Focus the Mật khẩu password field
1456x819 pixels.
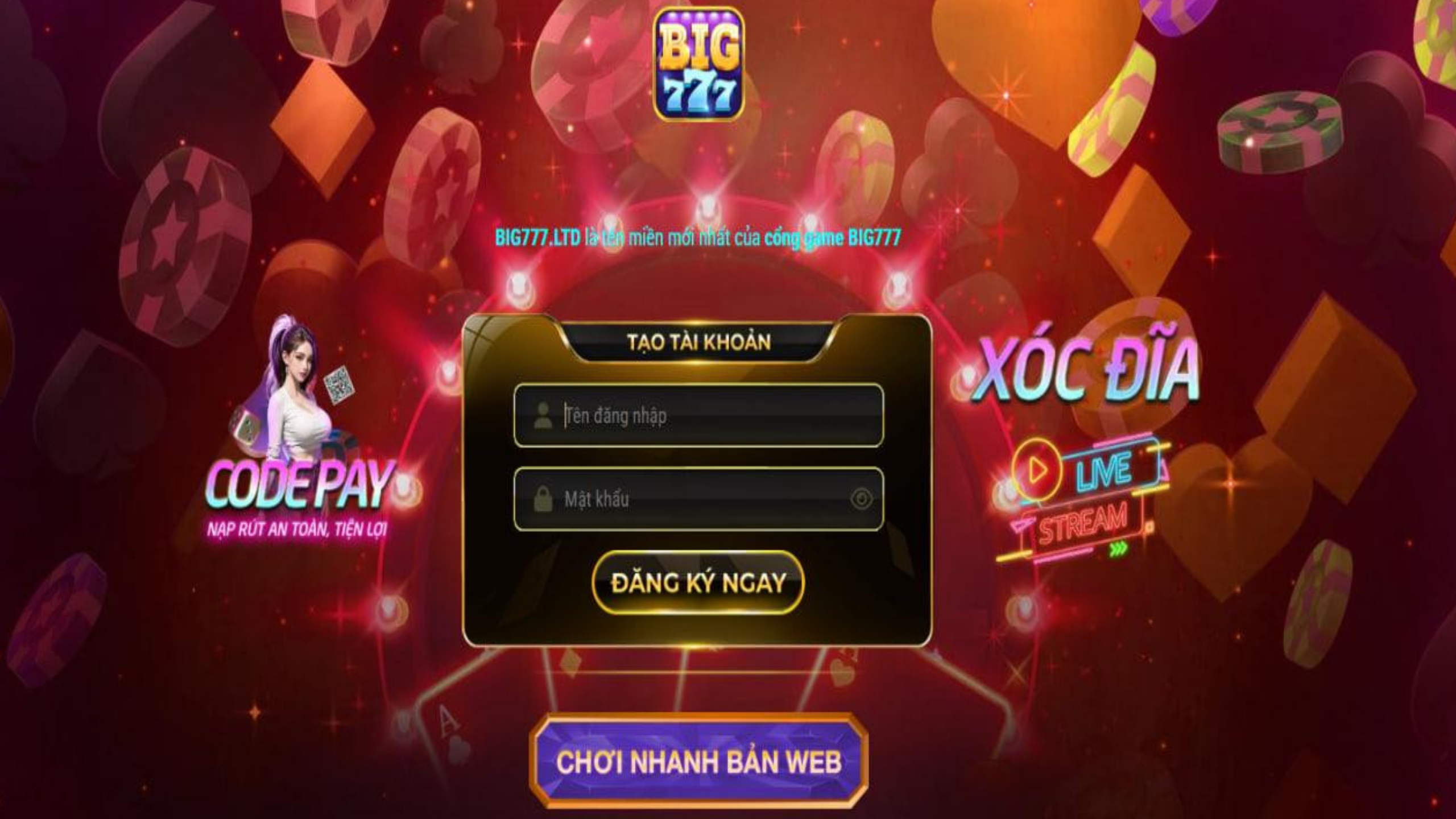pyautogui.click(x=698, y=499)
